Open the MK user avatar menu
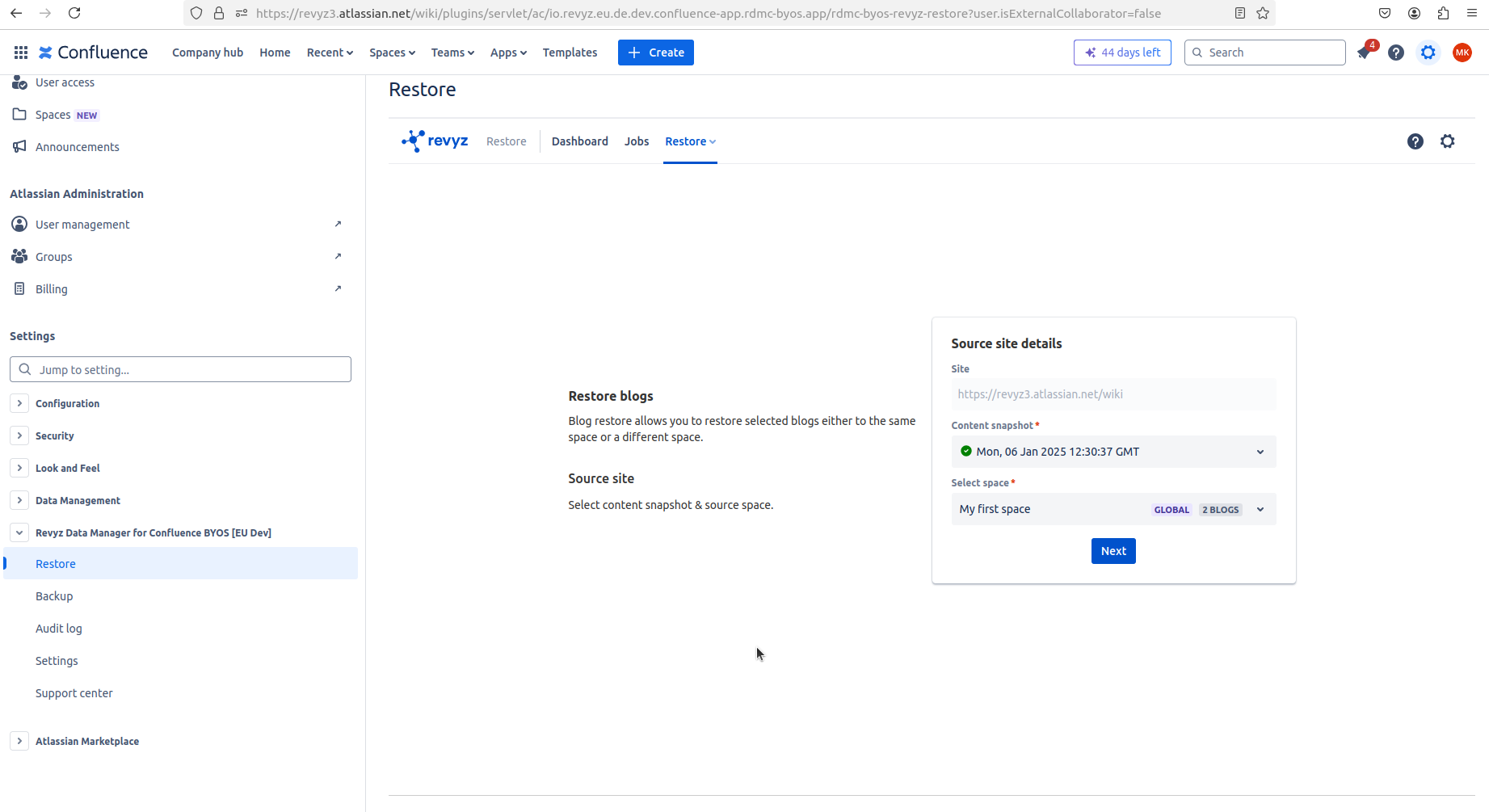This screenshot has height=812, width=1489. coord(1462,53)
